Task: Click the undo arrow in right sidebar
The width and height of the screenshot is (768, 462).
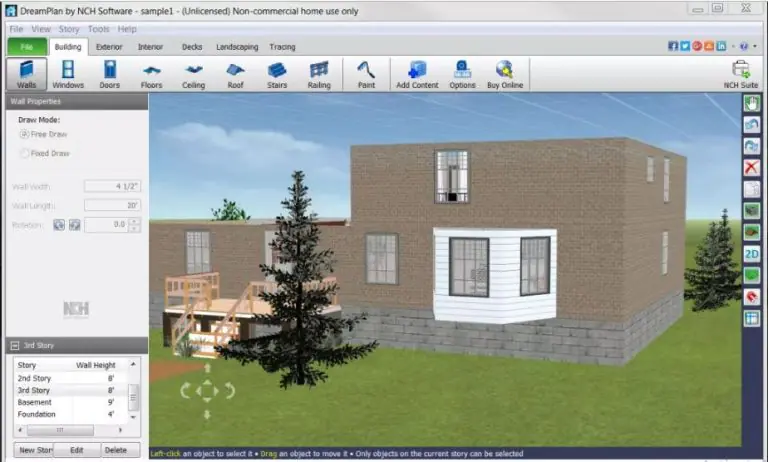Action: pyautogui.click(x=751, y=125)
